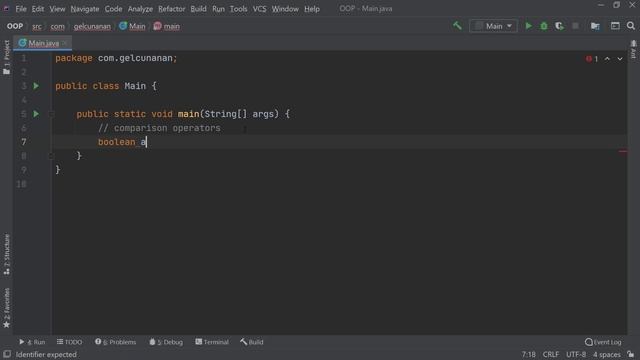Open the Run tool window tab
Screen dimensions: 640x360
[x=32, y=342]
